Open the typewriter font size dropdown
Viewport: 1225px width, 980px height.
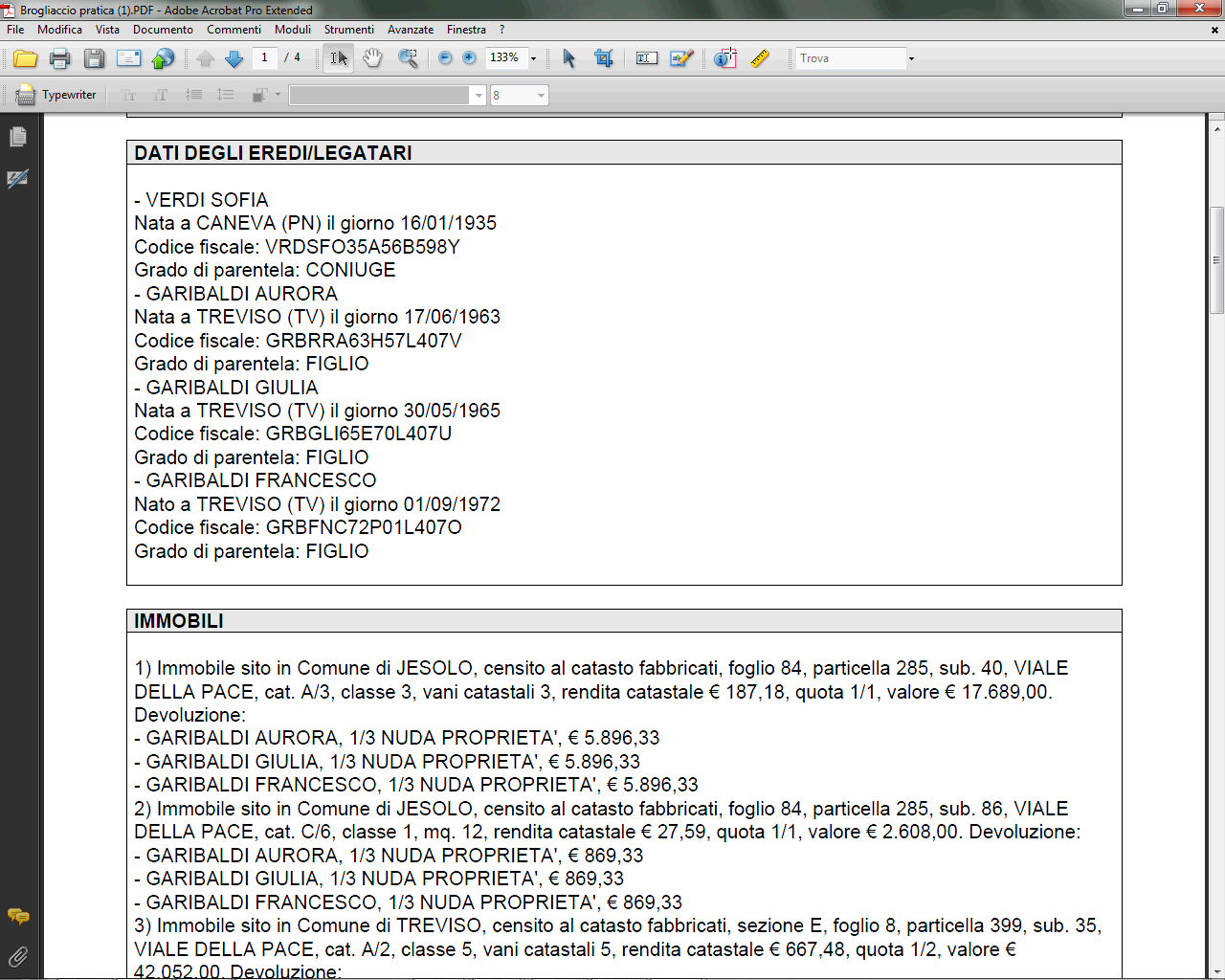click(x=541, y=96)
